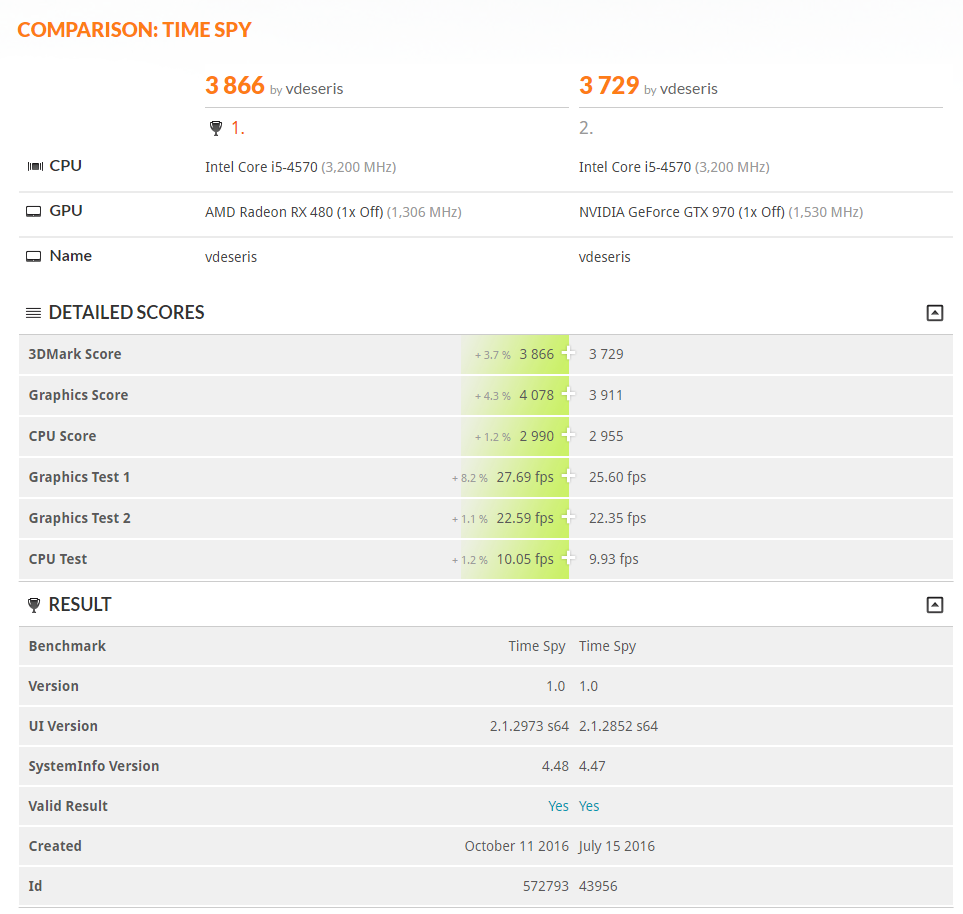Click the monitor icon beside Name
The width and height of the screenshot is (963, 914).
pyautogui.click(x=34, y=256)
